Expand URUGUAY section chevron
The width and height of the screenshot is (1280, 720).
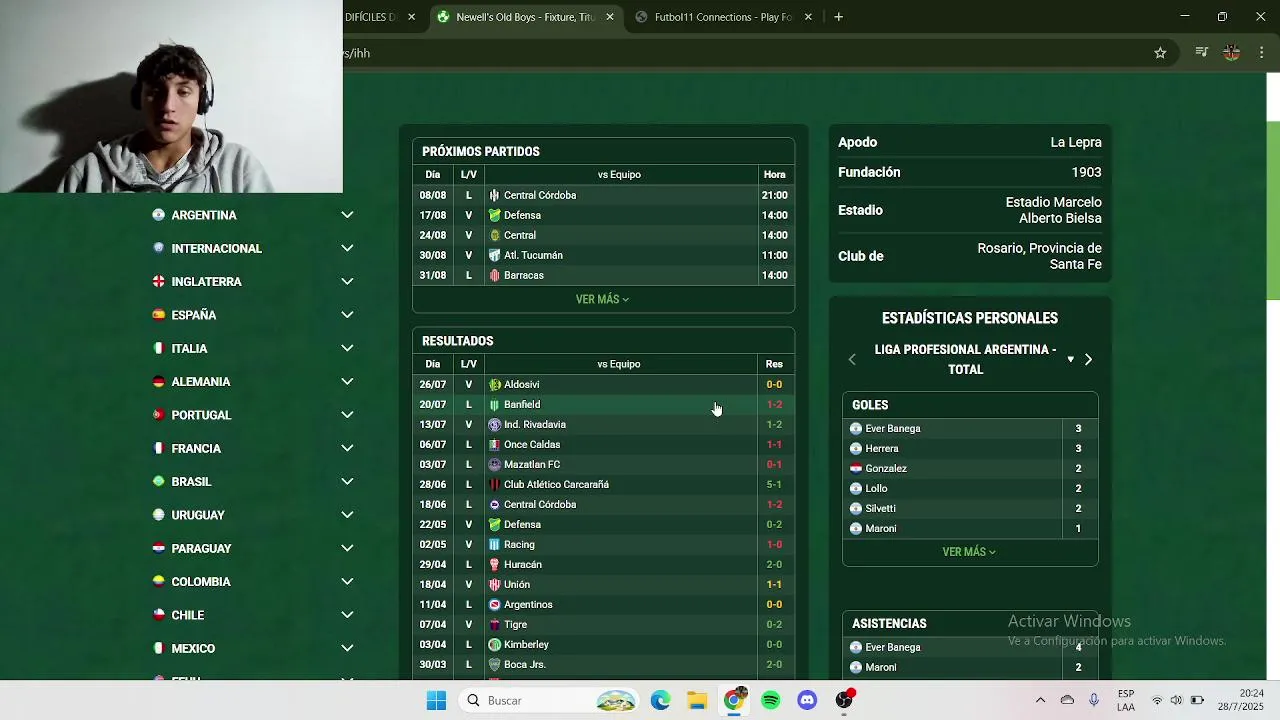[347, 515]
